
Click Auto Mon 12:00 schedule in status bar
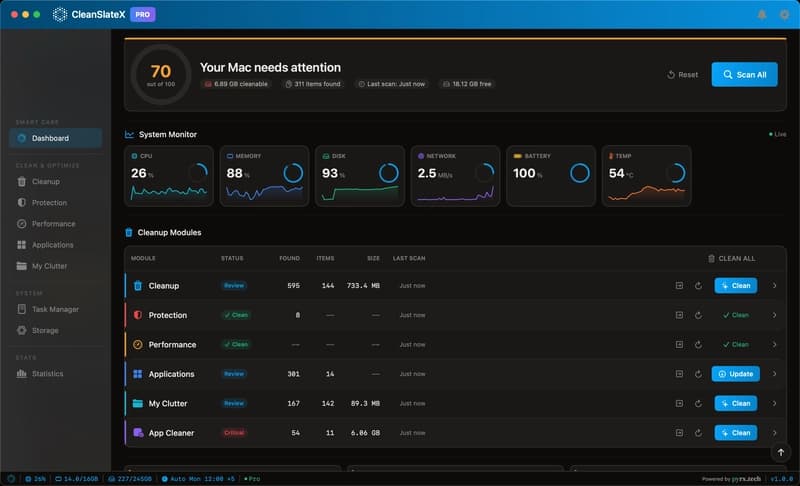[198, 479]
